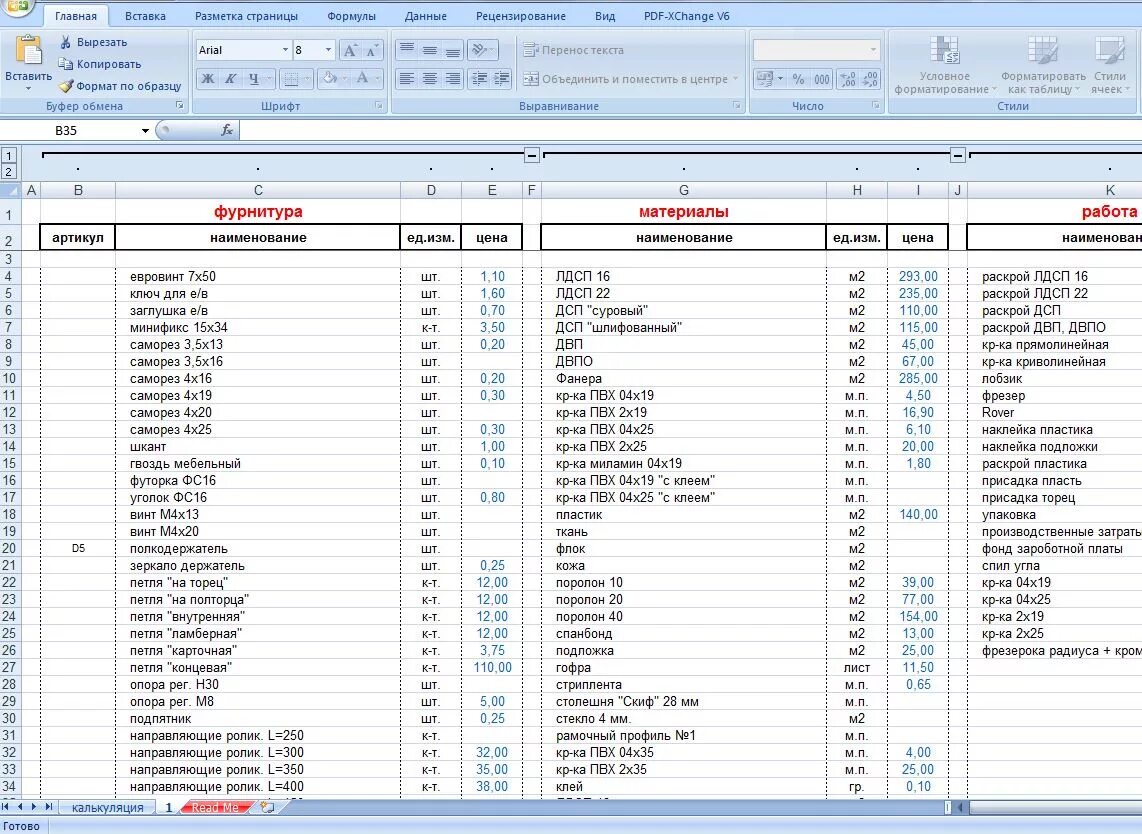Open the number format dropdown
Image resolution: width=1142 pixels, height=834 pixels.
pos(873,50)
